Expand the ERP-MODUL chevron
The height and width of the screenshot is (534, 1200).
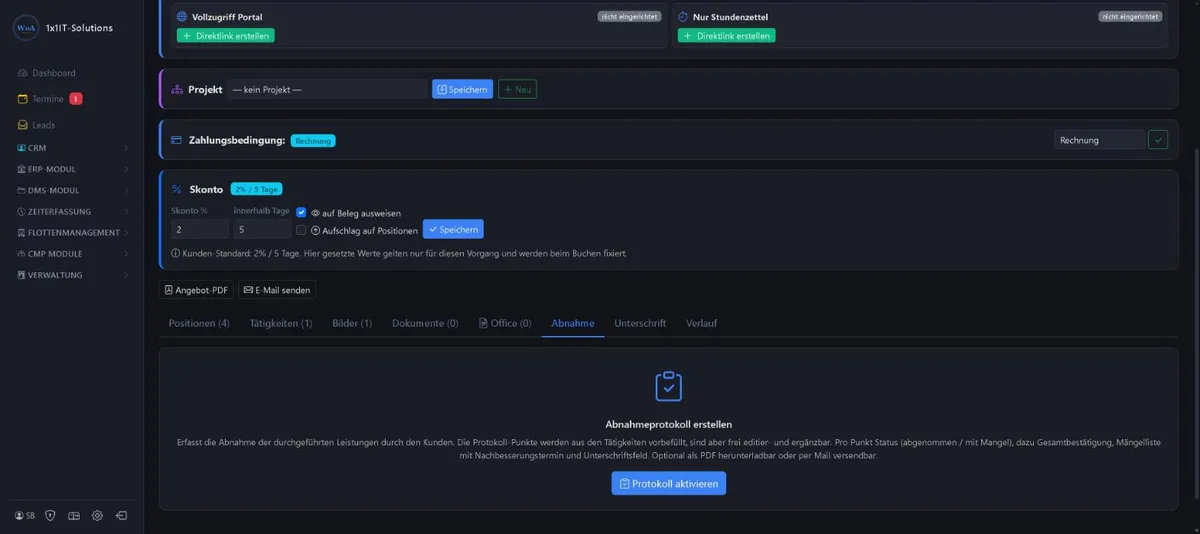point(126,169)
